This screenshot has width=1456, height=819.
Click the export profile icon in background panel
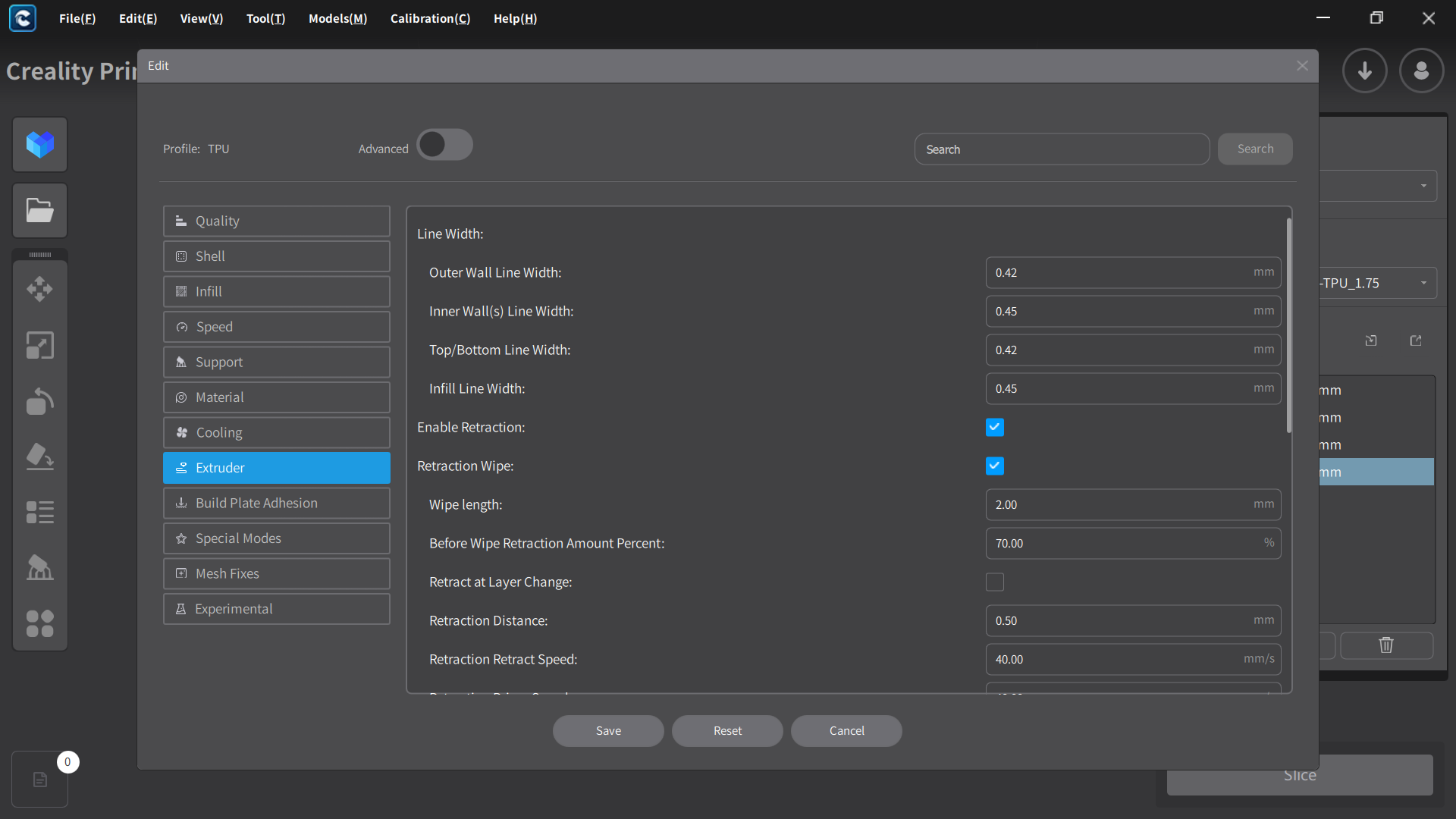pyautogui.click(x=1416, y=340)
